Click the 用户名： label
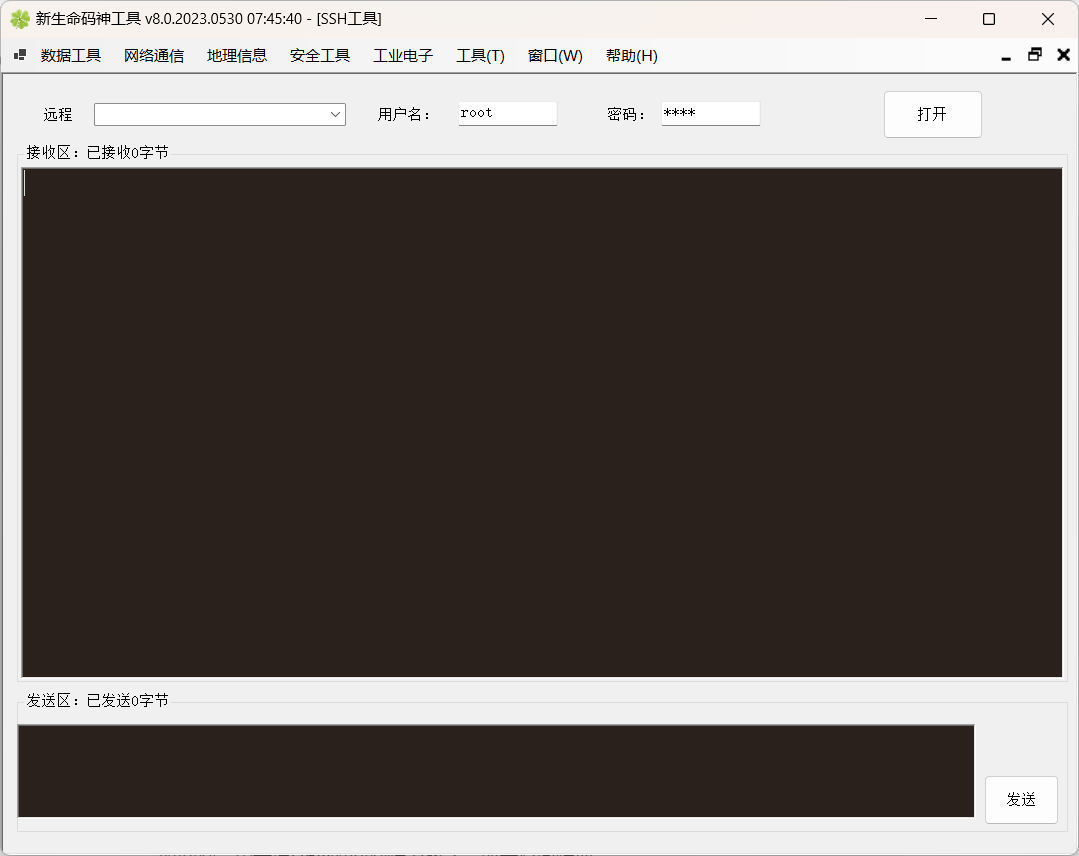The width and height of the screenshot is (1079, 856). pos(404,114)
